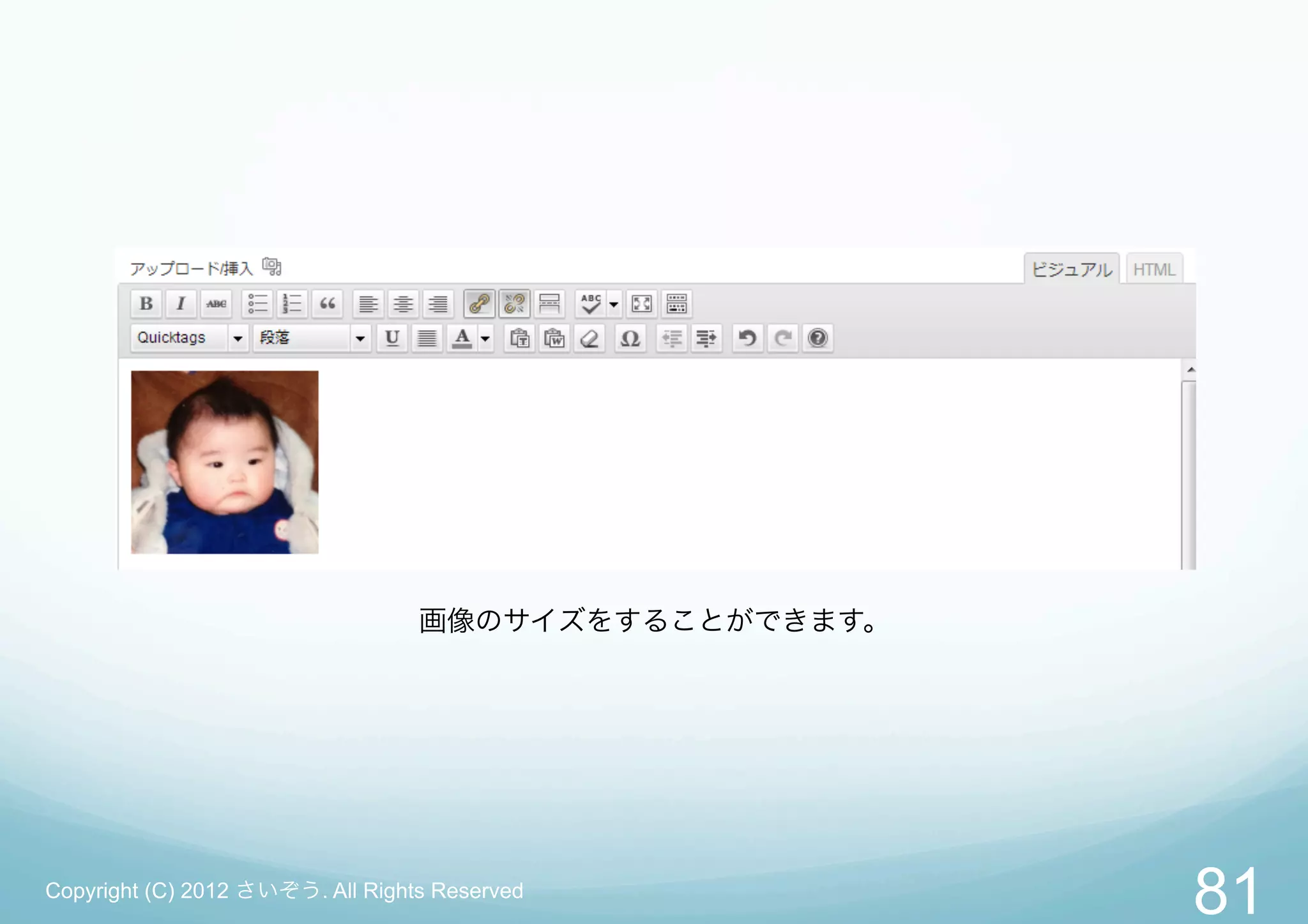Align text left
The image size is (1308, 924).
(x=369, y=304)
